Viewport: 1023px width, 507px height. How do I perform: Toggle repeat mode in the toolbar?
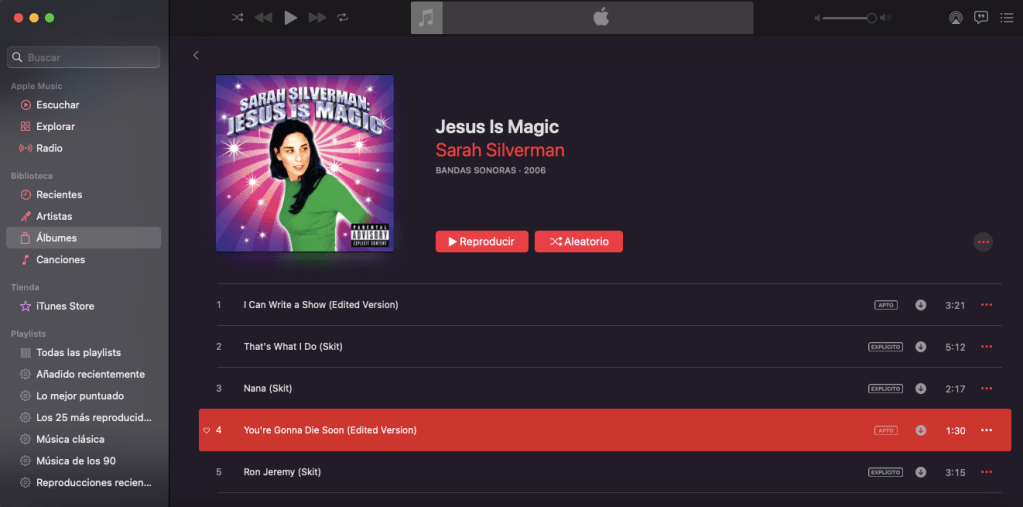[x=343, y=18]
